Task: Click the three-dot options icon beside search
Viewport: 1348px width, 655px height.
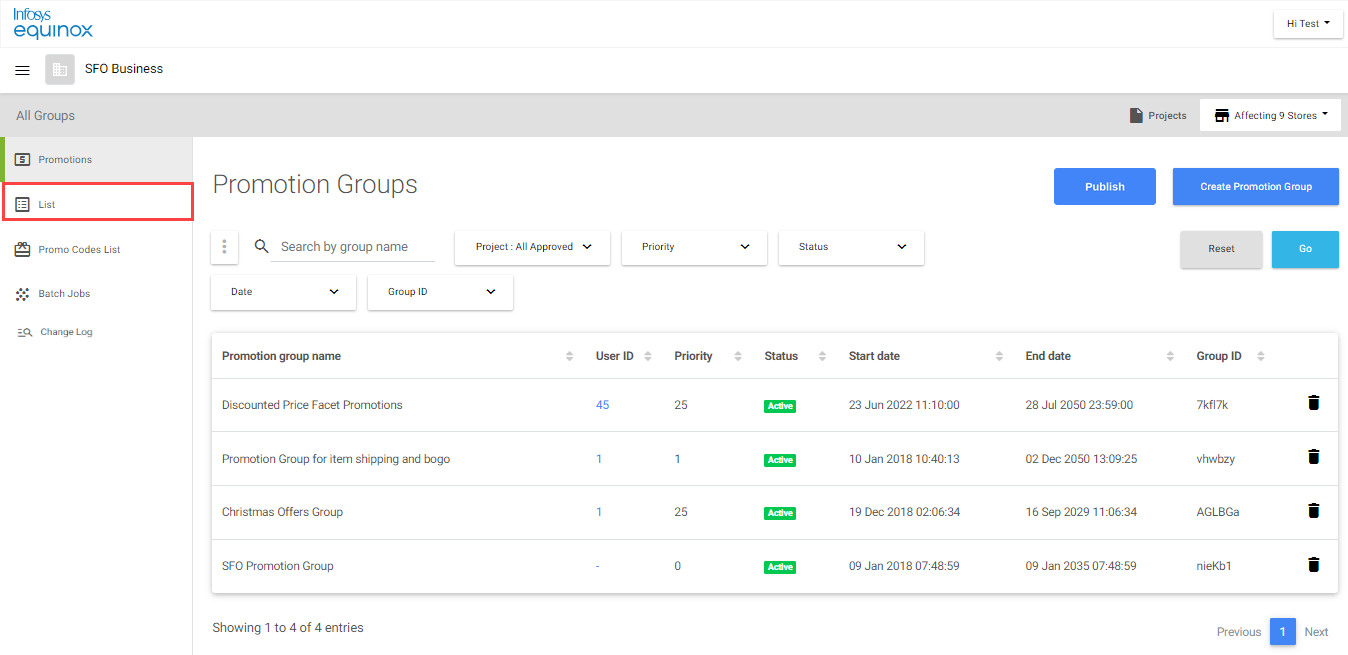Action: point(224,246)
